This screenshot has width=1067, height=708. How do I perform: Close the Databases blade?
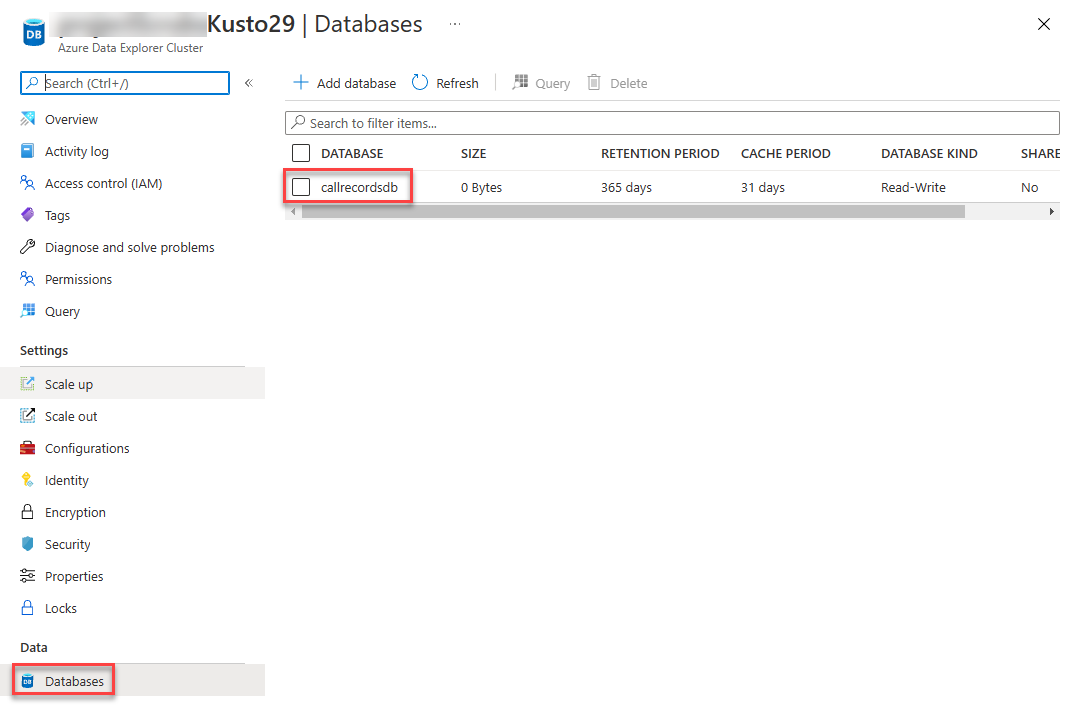click(x=1043, y=25)
